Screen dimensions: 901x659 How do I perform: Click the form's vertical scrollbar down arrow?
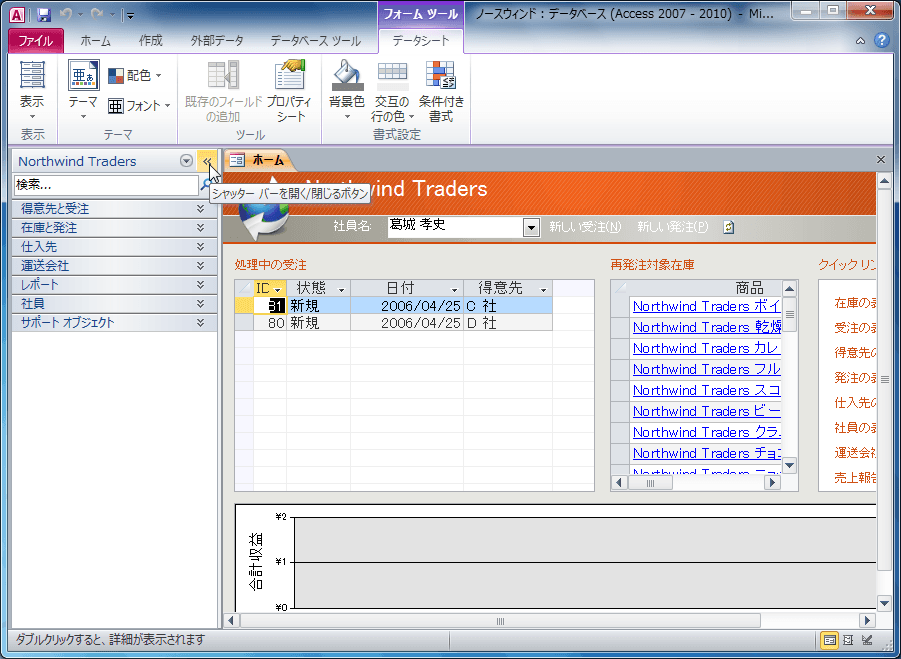(x=884, y=603)
